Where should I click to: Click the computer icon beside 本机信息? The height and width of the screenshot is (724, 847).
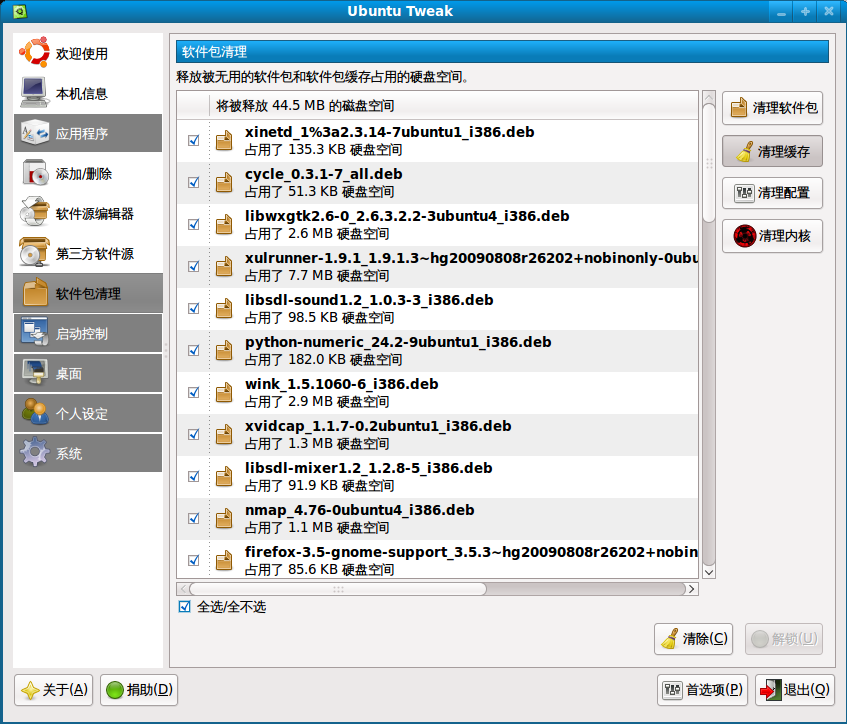click(x=34, y=92)
